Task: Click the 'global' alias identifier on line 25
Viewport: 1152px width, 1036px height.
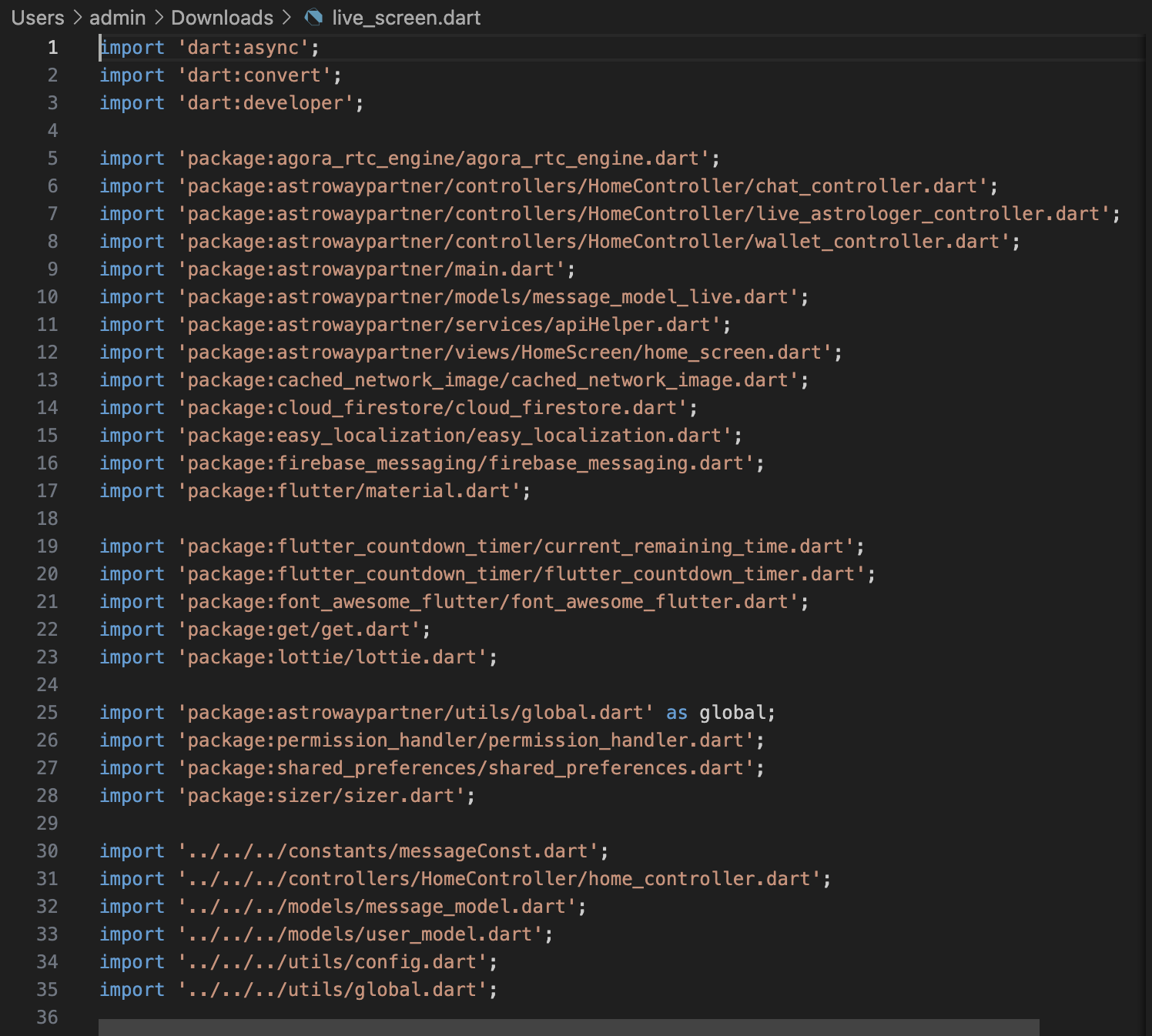Action: coord(732,713)
